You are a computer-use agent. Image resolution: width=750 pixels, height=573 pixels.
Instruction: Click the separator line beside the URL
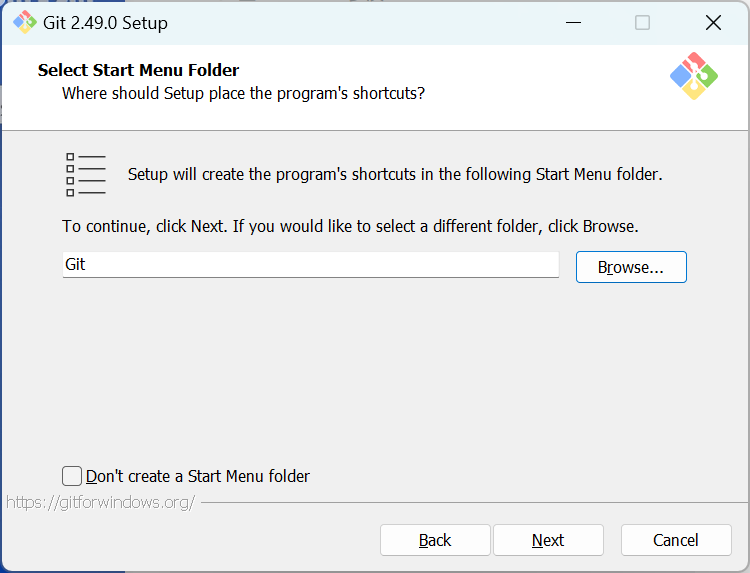pyautogui.click(x=470, y=502)
